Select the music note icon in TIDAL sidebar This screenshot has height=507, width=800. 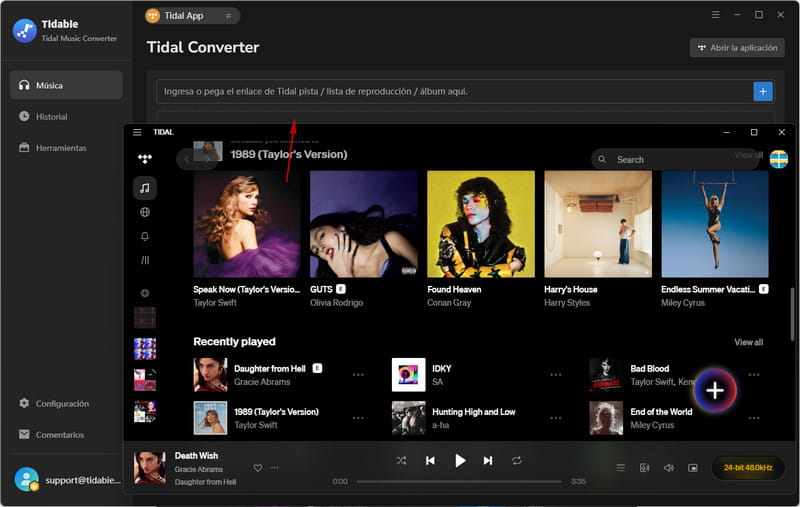coord(145,188)
